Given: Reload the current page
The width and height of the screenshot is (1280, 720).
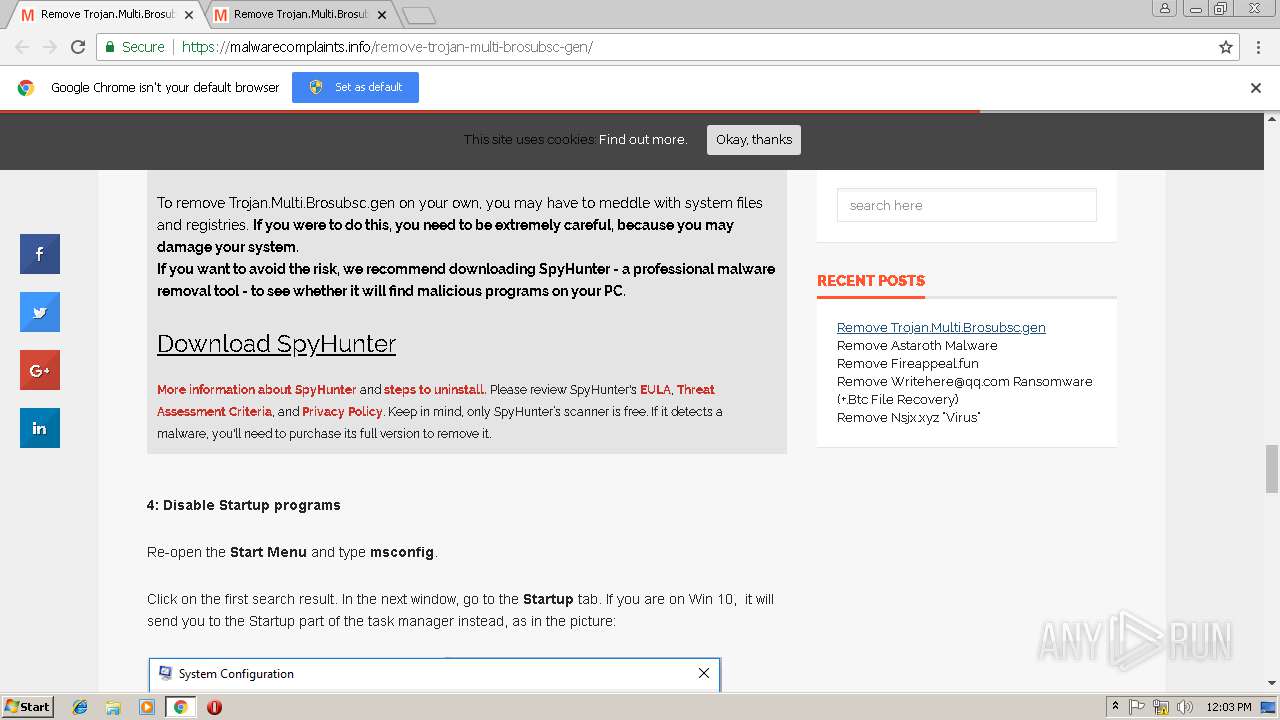Looking at the screenshot, I should tap(78, 47).
